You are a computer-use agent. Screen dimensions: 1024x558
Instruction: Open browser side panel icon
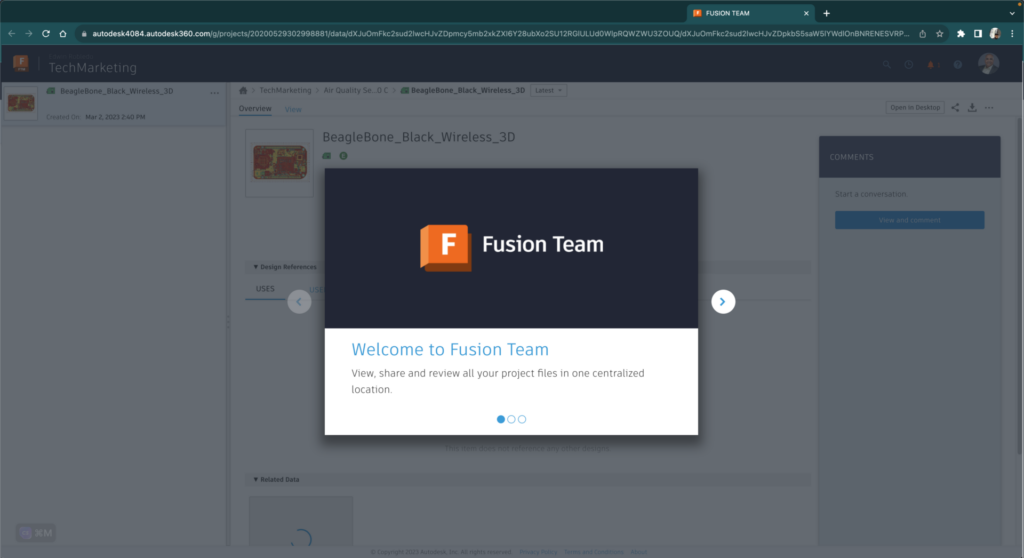[x=978, y=34]
